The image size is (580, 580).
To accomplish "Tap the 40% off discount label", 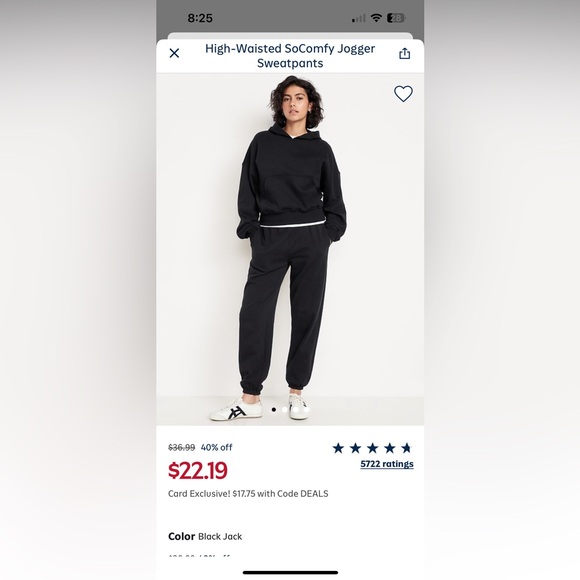I will pos(216,448).
